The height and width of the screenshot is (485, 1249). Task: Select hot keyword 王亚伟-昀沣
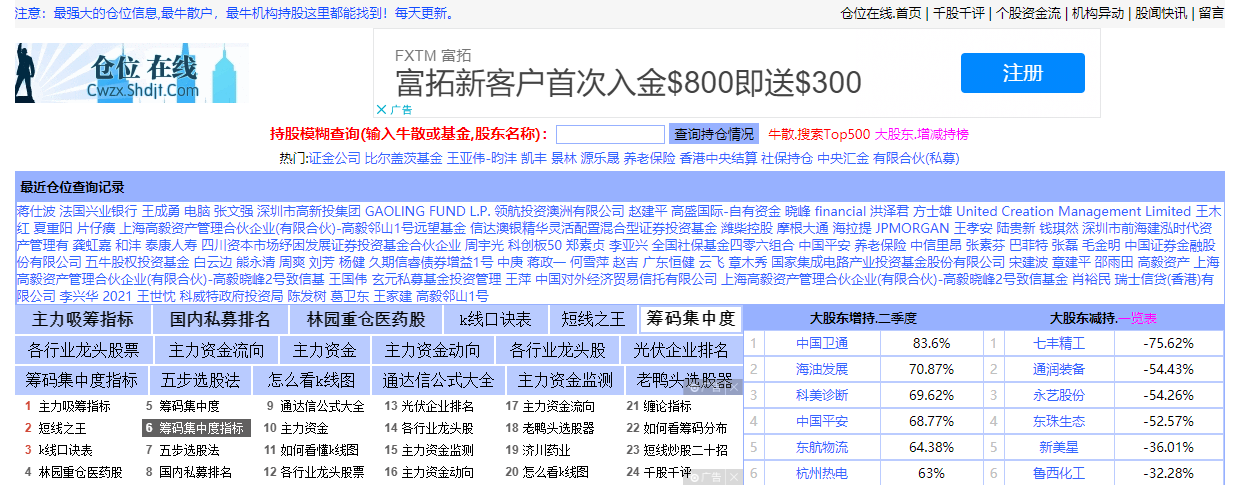(x=481, y=158)
